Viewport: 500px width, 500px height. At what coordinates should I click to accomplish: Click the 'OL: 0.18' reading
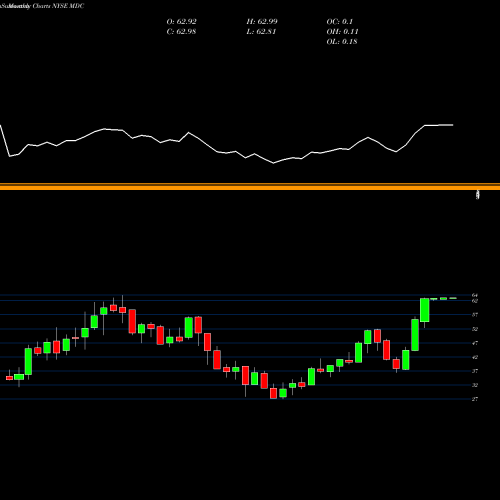[x=342, y=42]
